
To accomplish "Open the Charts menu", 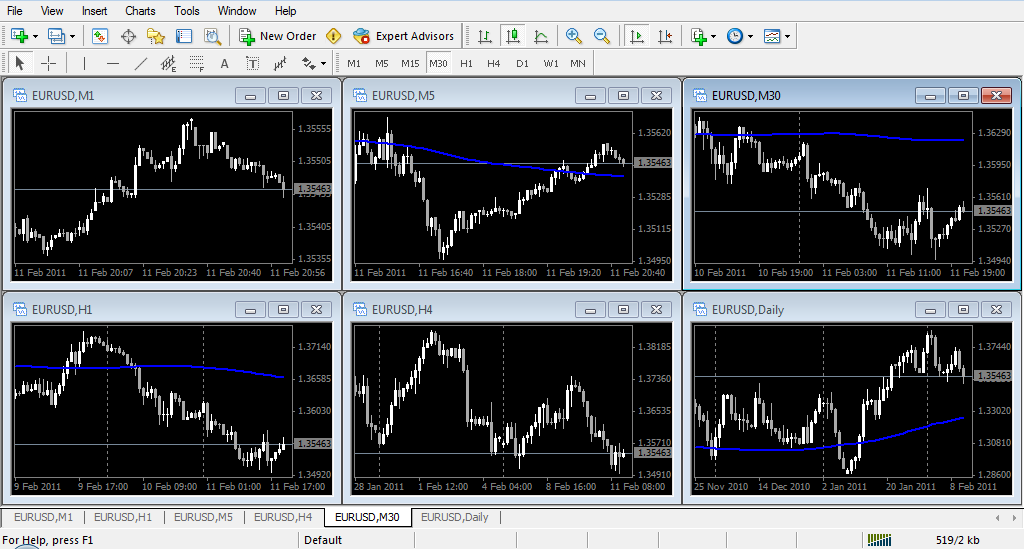I will (x=140, y=11).
